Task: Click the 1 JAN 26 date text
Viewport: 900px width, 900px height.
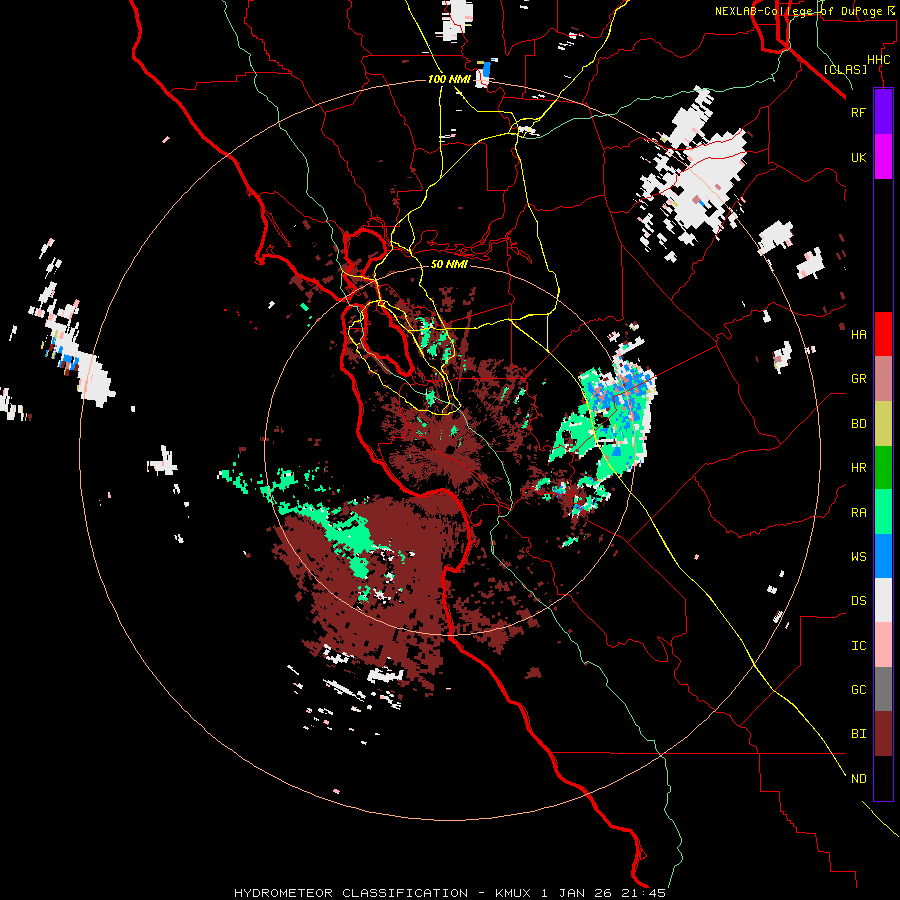Action: pos(574,893)
